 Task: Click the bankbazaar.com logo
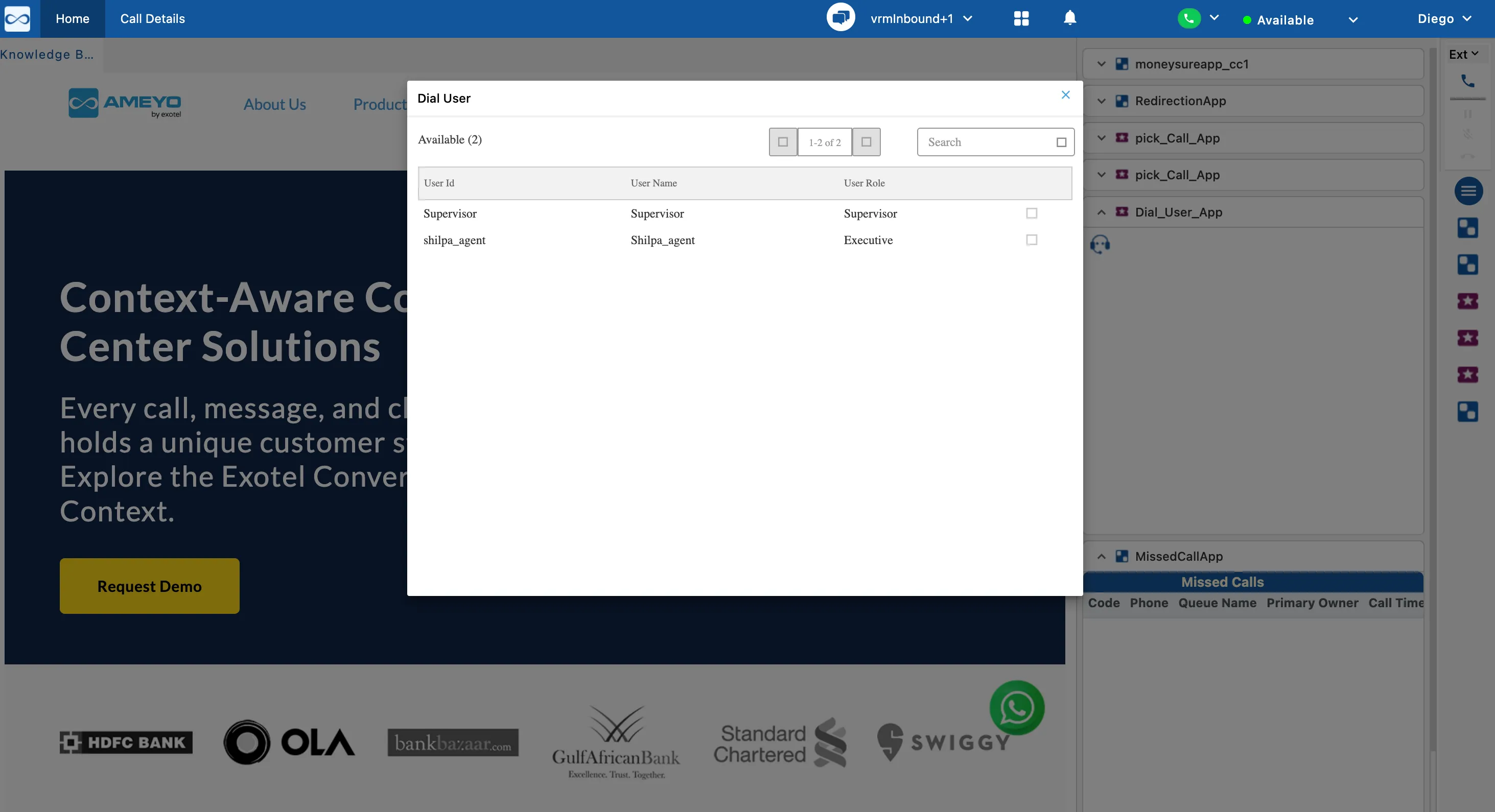453,743
